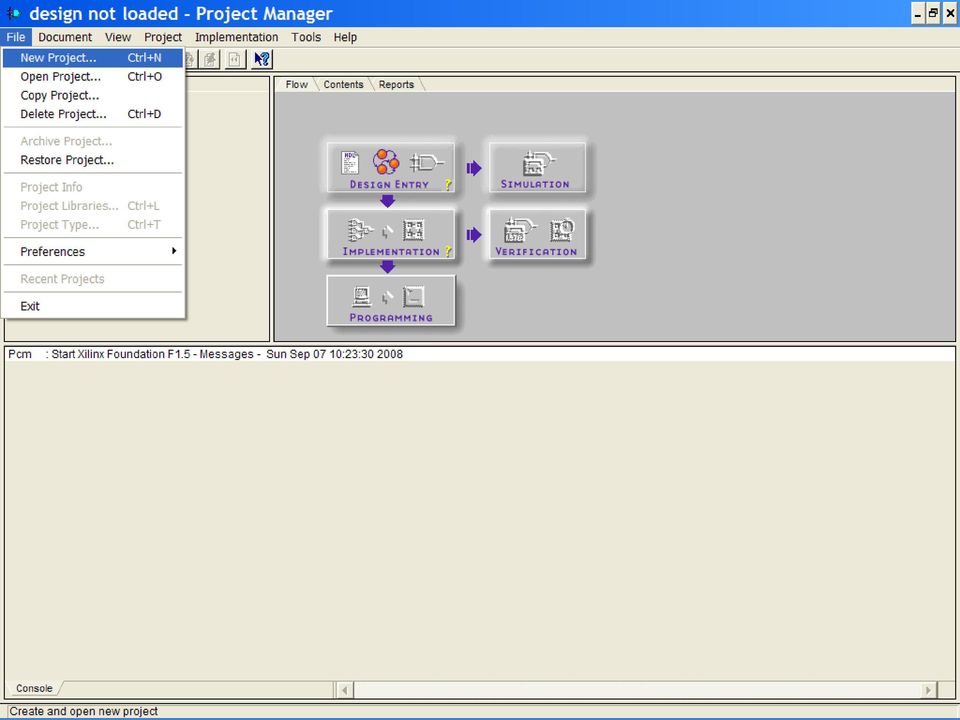This screenshot has width=960, height=720.
Task: Open the Verification timing simulation icon
Action: (519, 230)
